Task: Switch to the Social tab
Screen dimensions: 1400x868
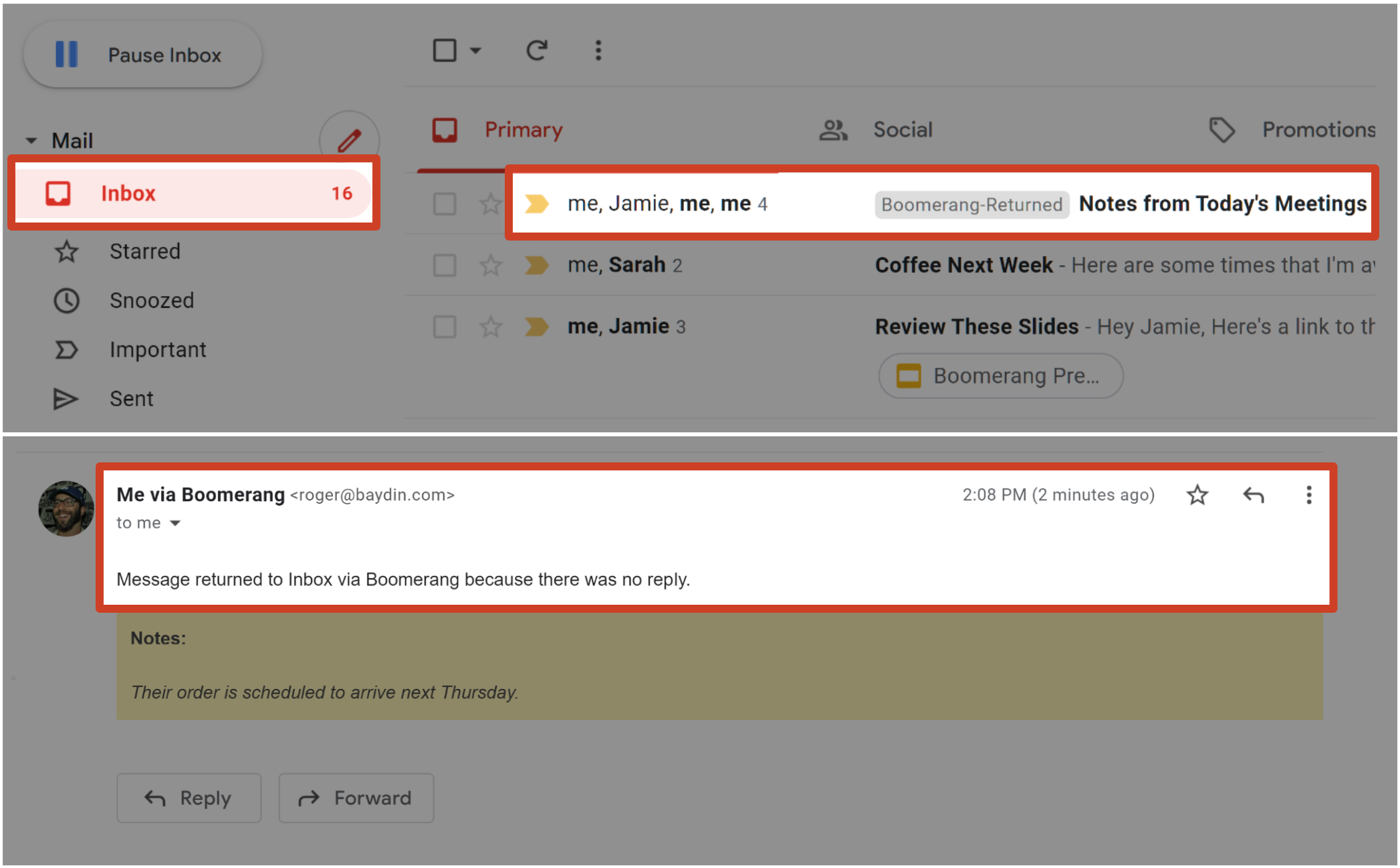Action: (x=903, y=130)
